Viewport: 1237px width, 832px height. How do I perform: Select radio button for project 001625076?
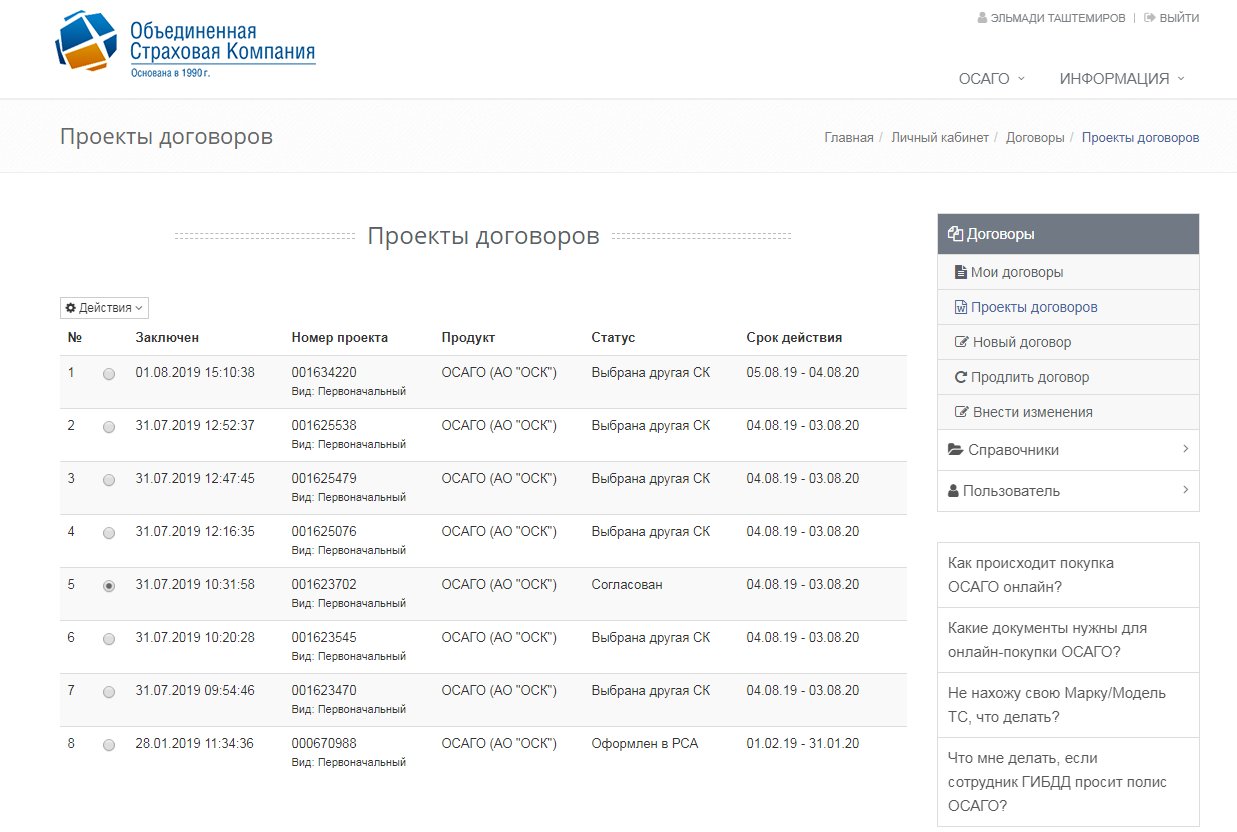coord(109,533)
